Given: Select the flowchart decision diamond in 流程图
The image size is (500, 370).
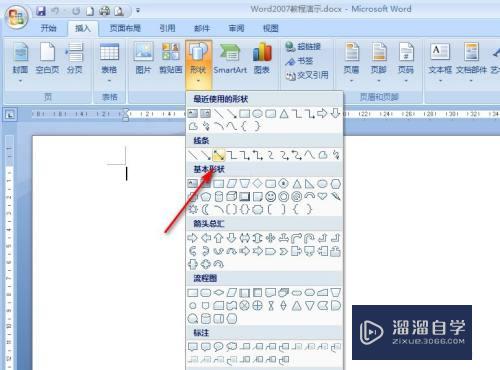Looking at the screenshot, I should (219, 293).
